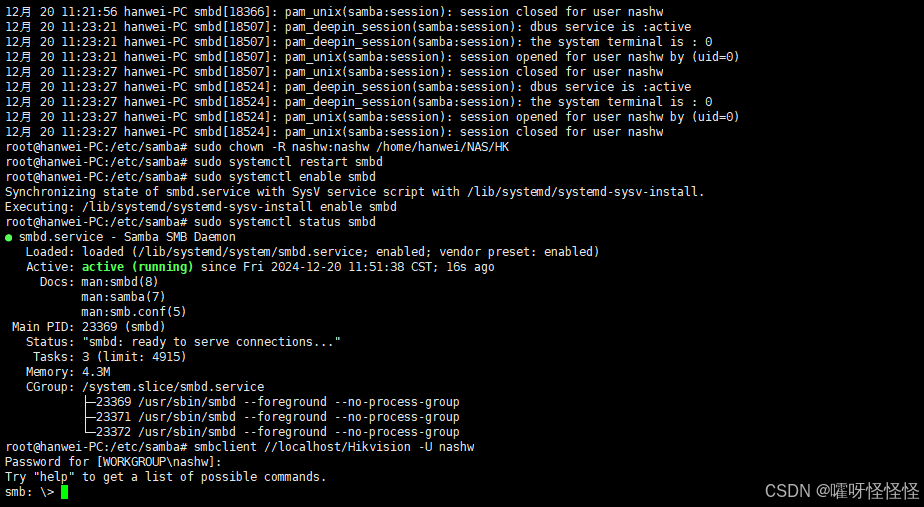Viewport: 924px width, 507px height.
Task: Click the 'man:smb.conf(5)' docs reference
Action: coord(134,312)
